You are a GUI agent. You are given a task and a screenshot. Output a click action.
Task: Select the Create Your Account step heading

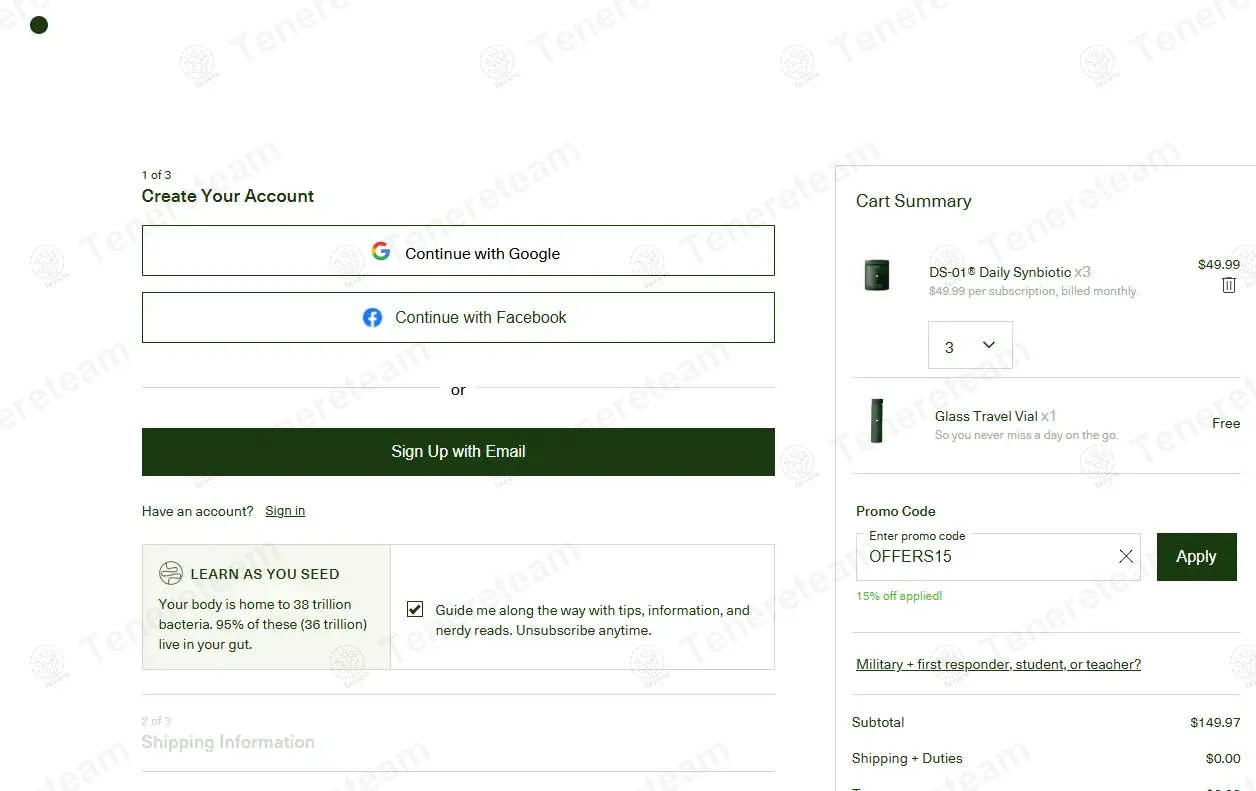coord(228,196)
